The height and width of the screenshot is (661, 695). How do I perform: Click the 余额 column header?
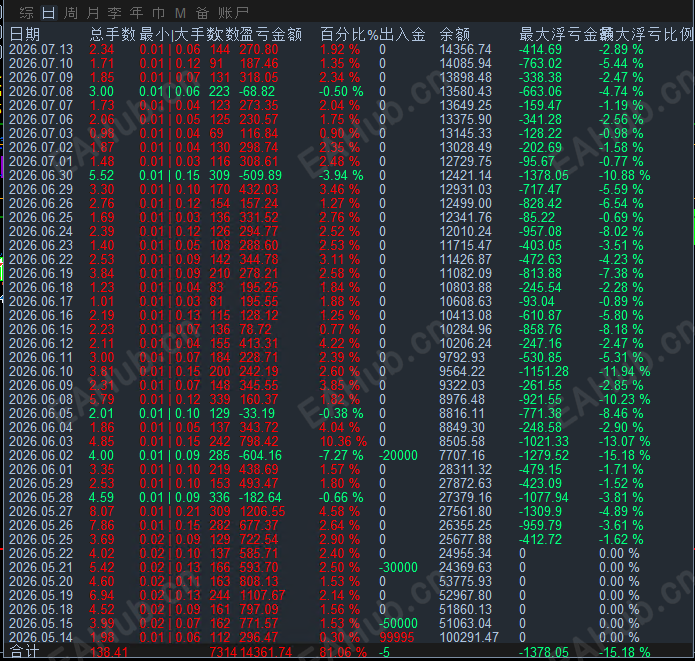point(454,34)
